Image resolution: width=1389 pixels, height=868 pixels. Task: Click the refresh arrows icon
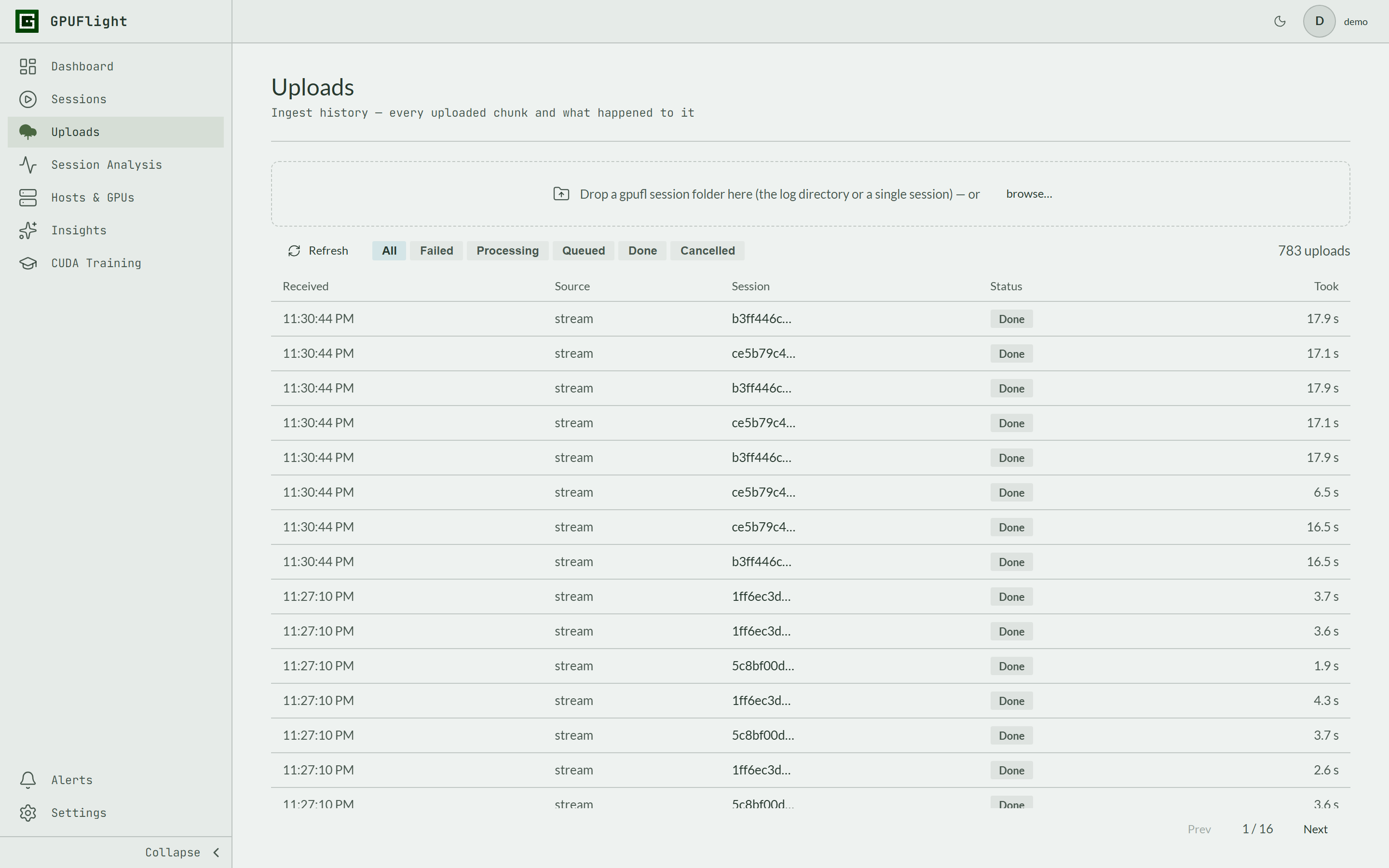pyautogui.click(x=294, y=251)
